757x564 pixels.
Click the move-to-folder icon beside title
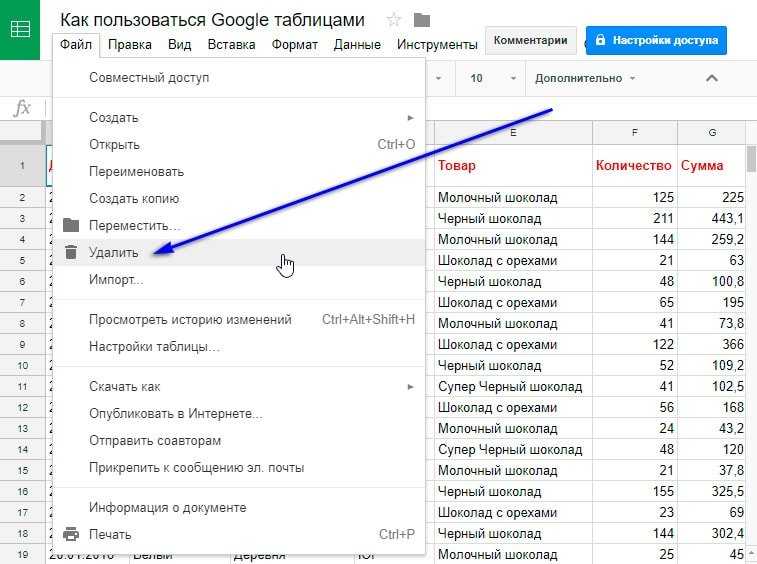coord(422,20)
